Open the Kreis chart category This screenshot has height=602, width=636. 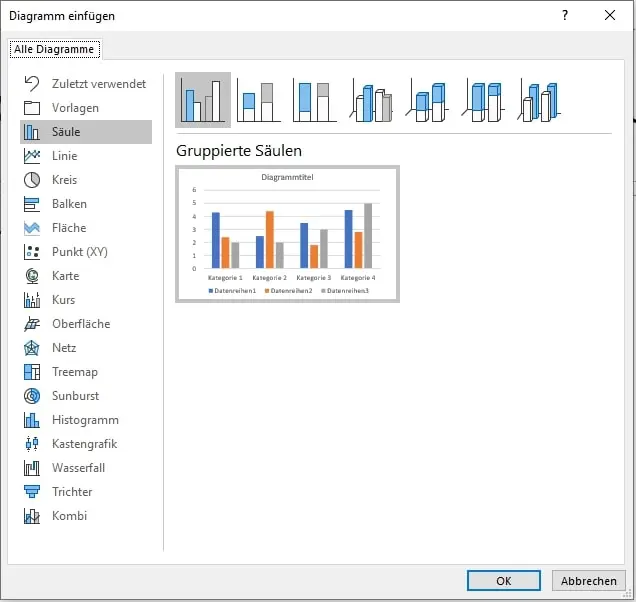tap(64, 180)
